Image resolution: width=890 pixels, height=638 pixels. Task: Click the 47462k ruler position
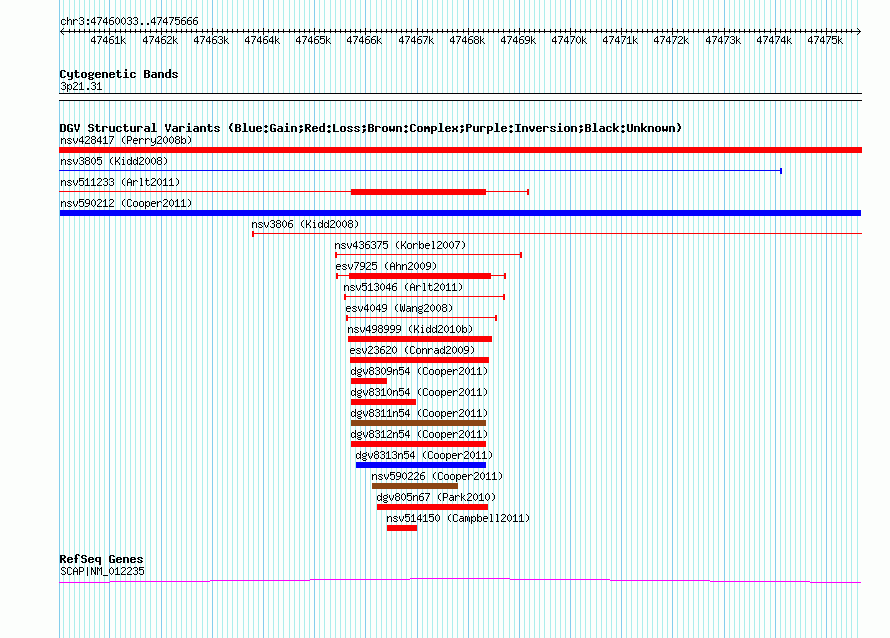(x=160, y=40)
